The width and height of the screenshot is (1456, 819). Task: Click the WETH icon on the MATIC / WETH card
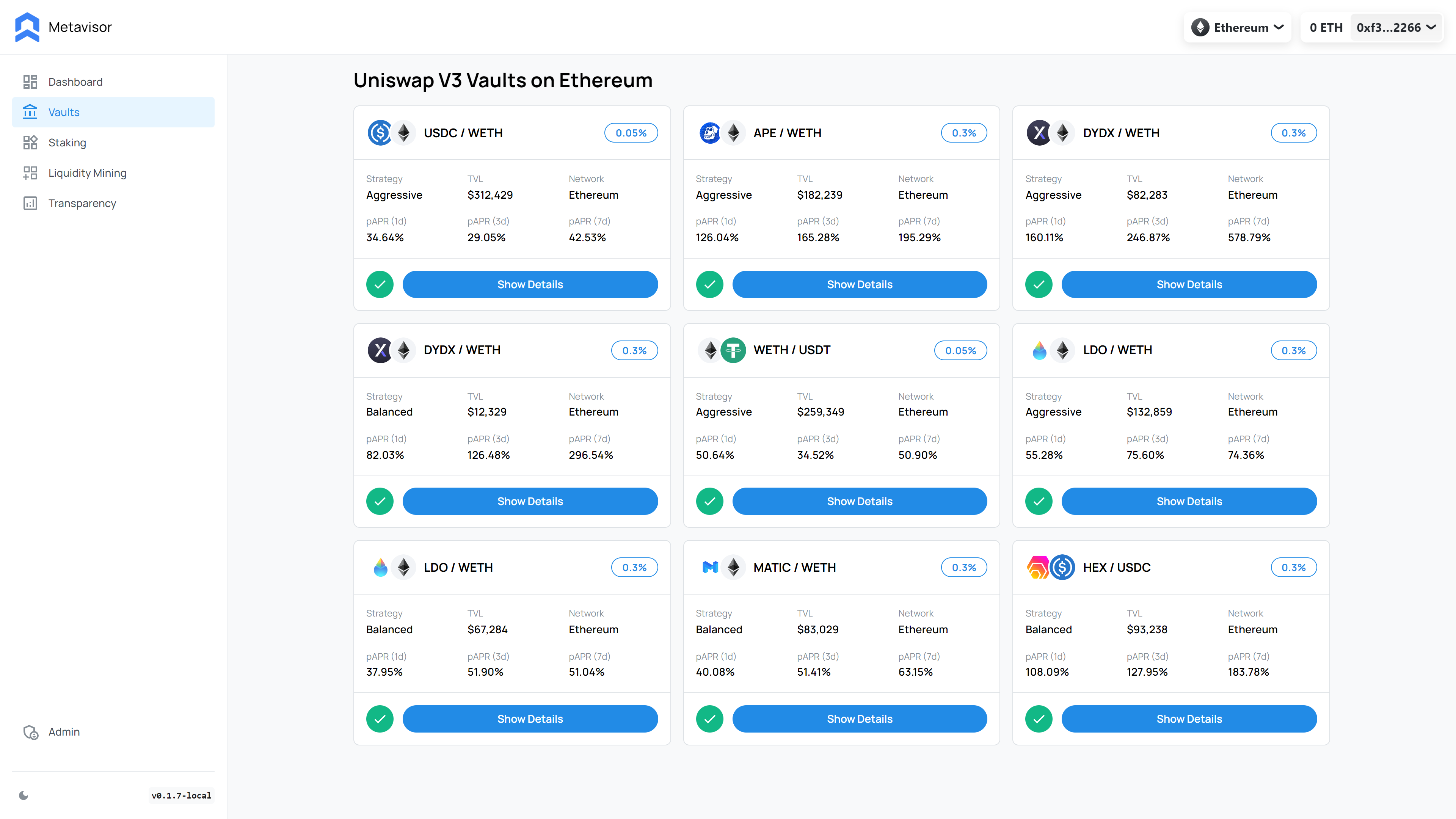(733, 568)
